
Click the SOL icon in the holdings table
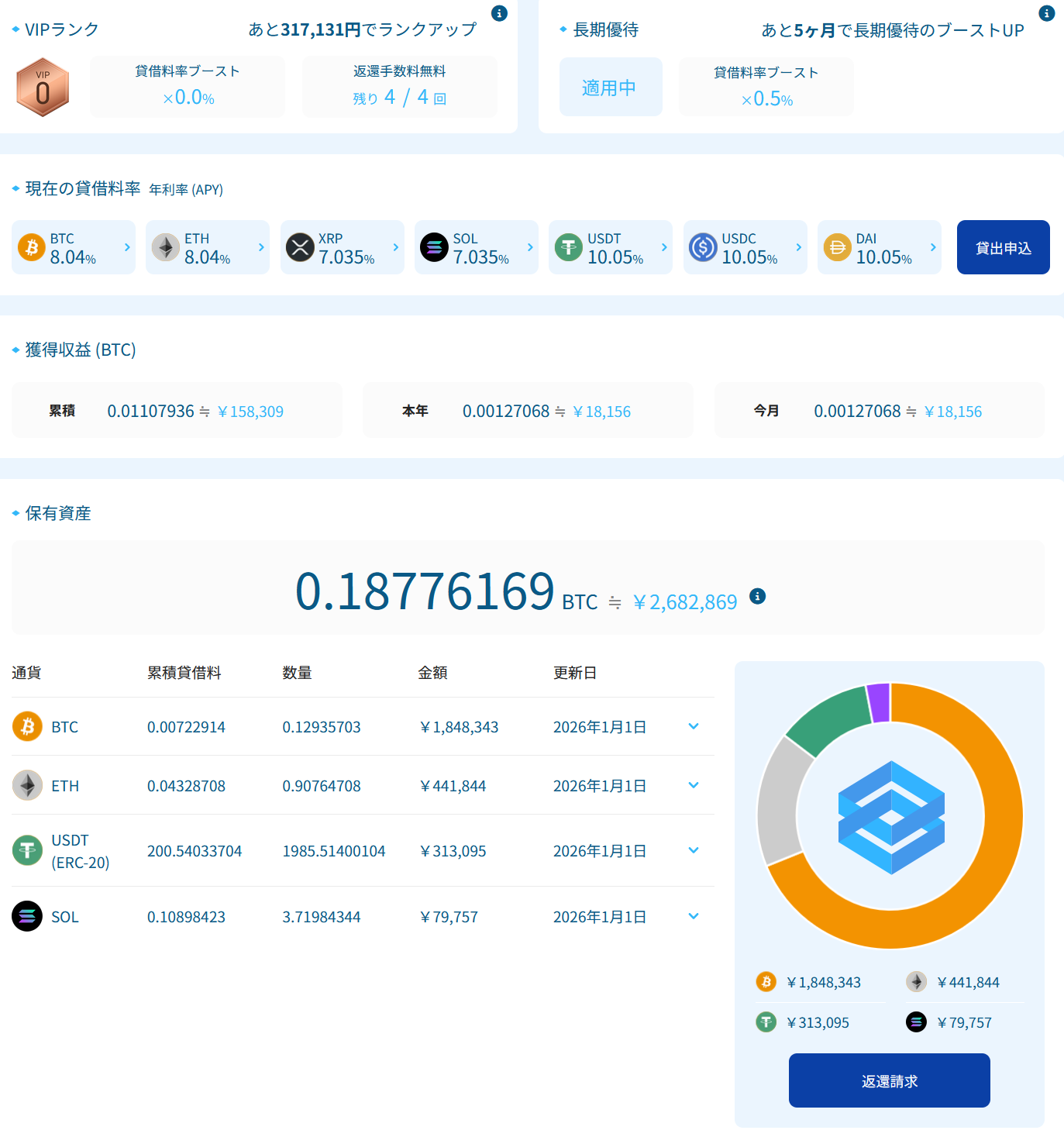point(27,916)
